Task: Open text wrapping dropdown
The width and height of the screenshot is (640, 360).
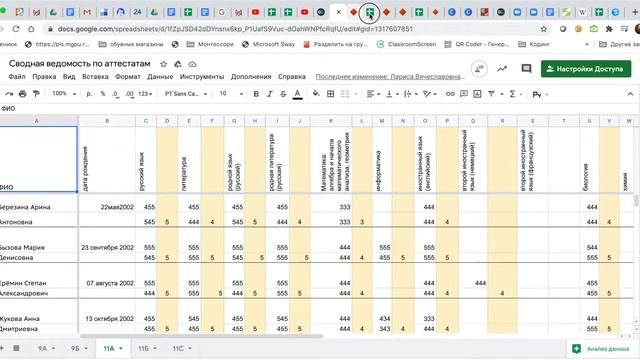Action: pyautogui.click(x=410, y=94)
